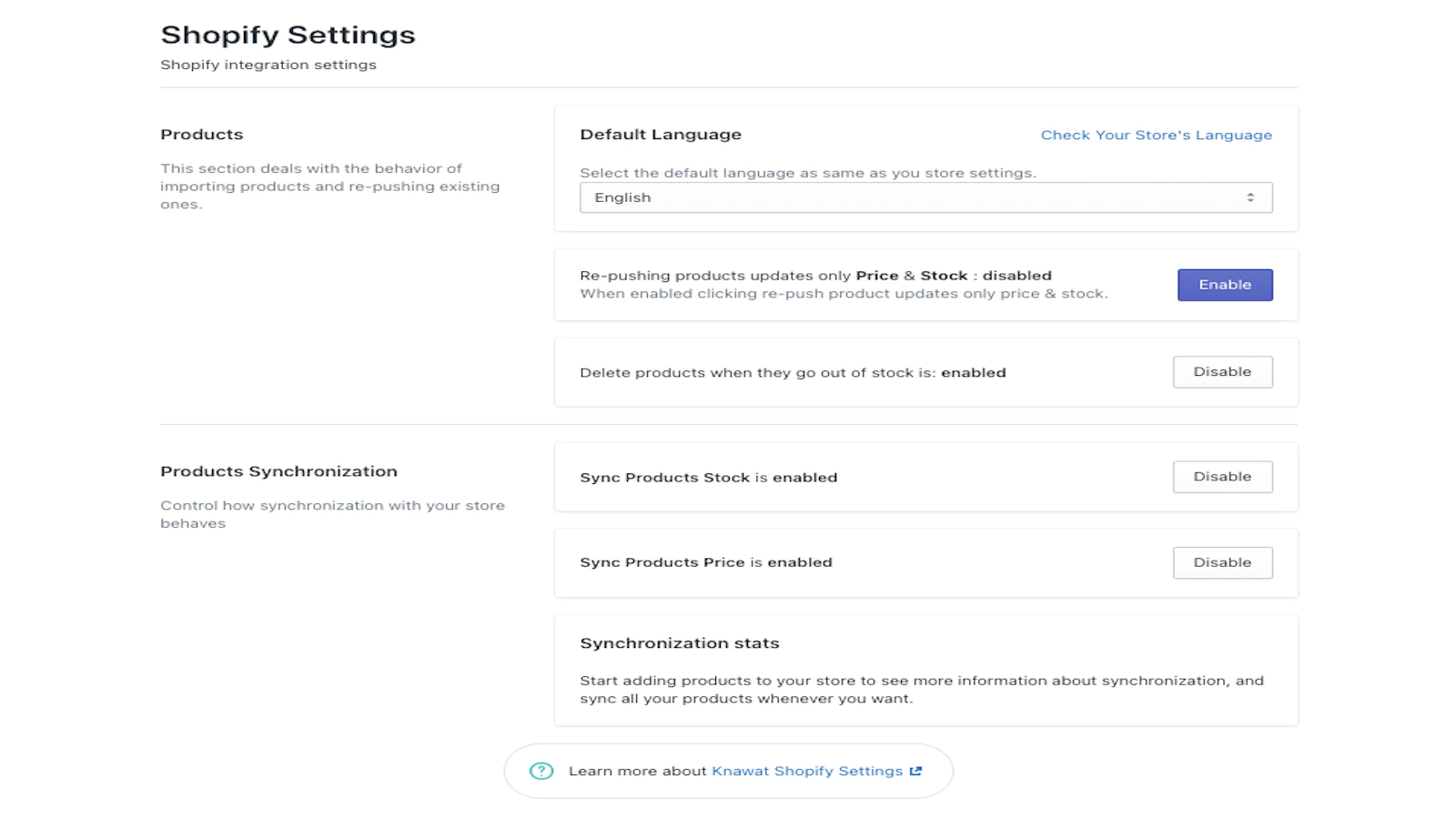The height and width of the screenshot is (819, 1456).
Task: Click 'Start adding products to your store' paragraph
Action: [922, 690]
